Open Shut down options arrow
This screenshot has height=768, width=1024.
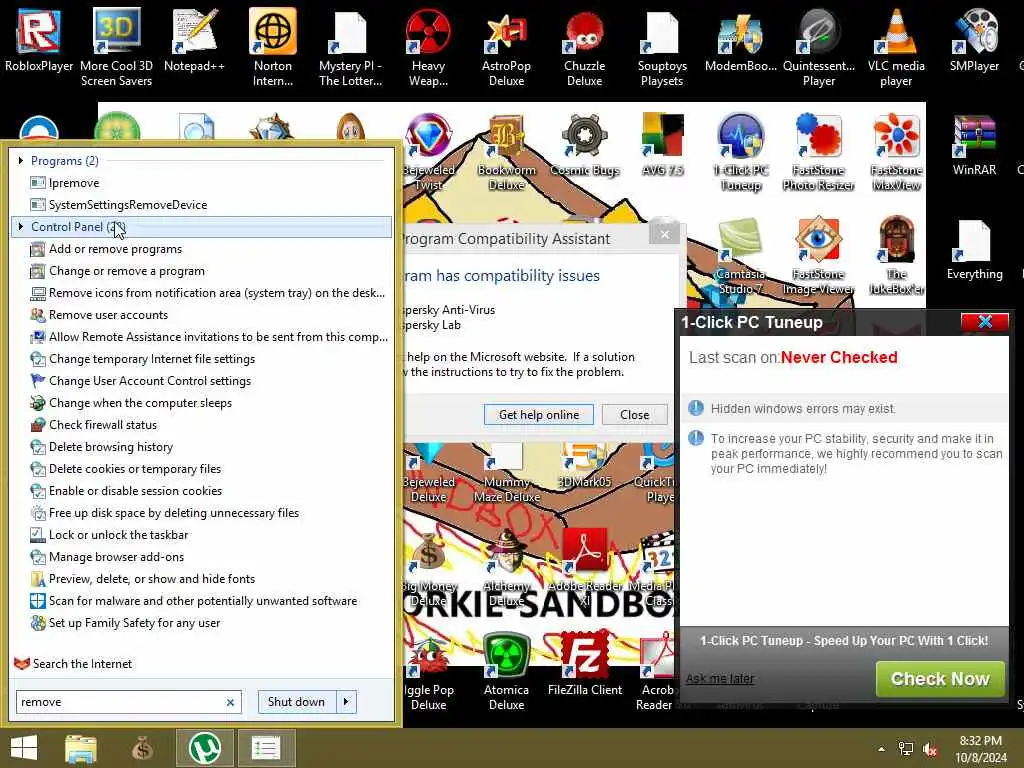[x=346, y=702]
